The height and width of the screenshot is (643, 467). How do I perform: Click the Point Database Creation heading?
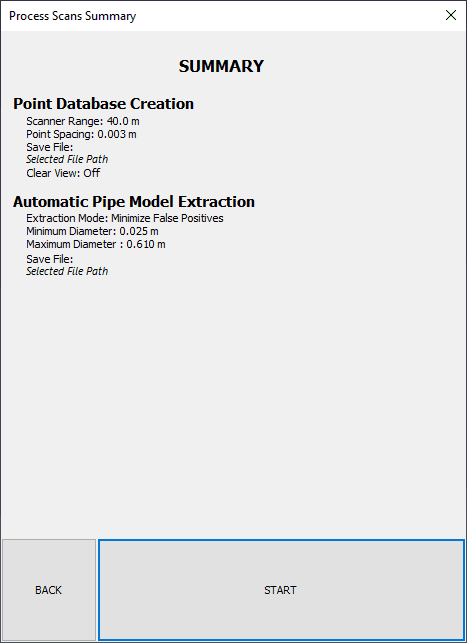pos(103,103)
